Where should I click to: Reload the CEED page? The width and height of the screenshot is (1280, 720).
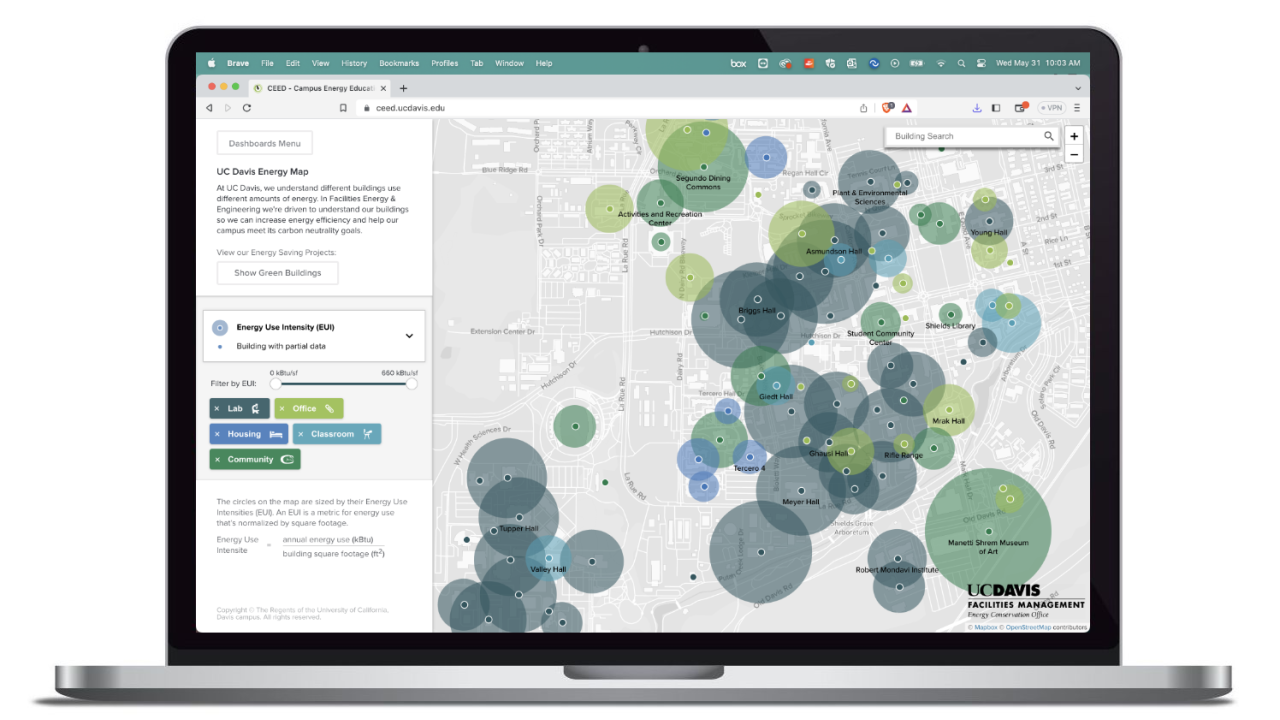[x=247, y=108]
